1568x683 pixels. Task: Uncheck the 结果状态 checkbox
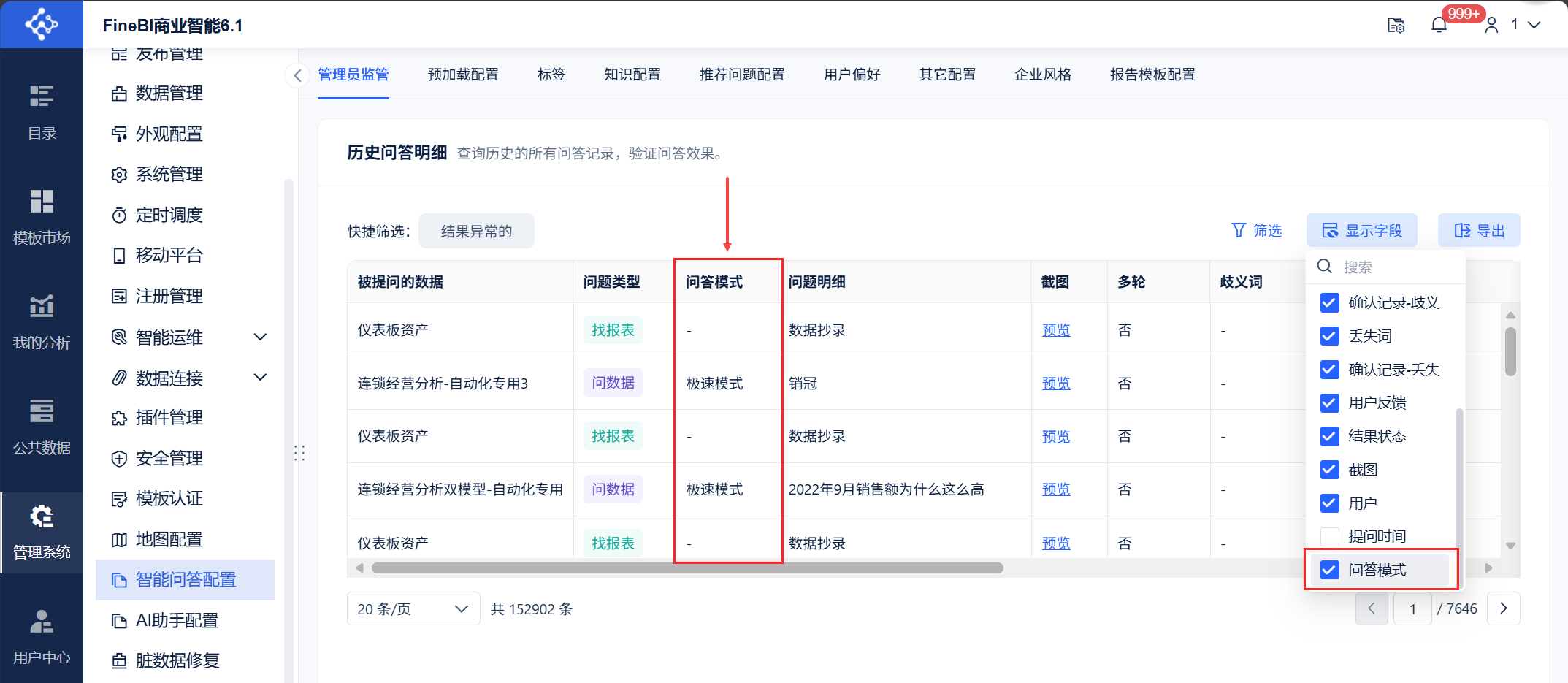coord(1330,436)
